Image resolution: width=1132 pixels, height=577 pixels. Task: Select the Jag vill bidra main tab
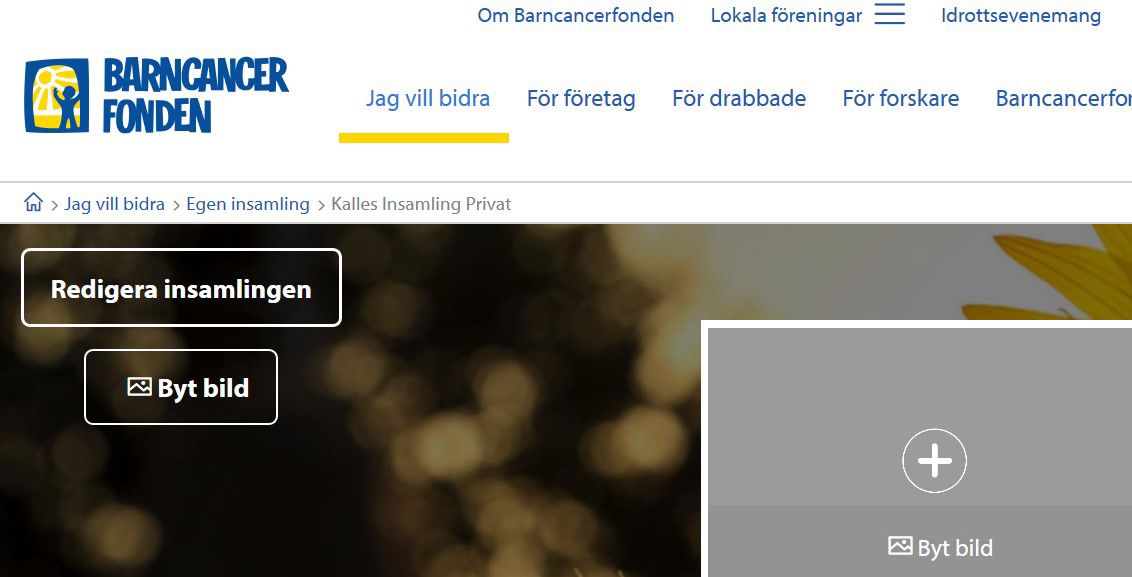[427, 98]
